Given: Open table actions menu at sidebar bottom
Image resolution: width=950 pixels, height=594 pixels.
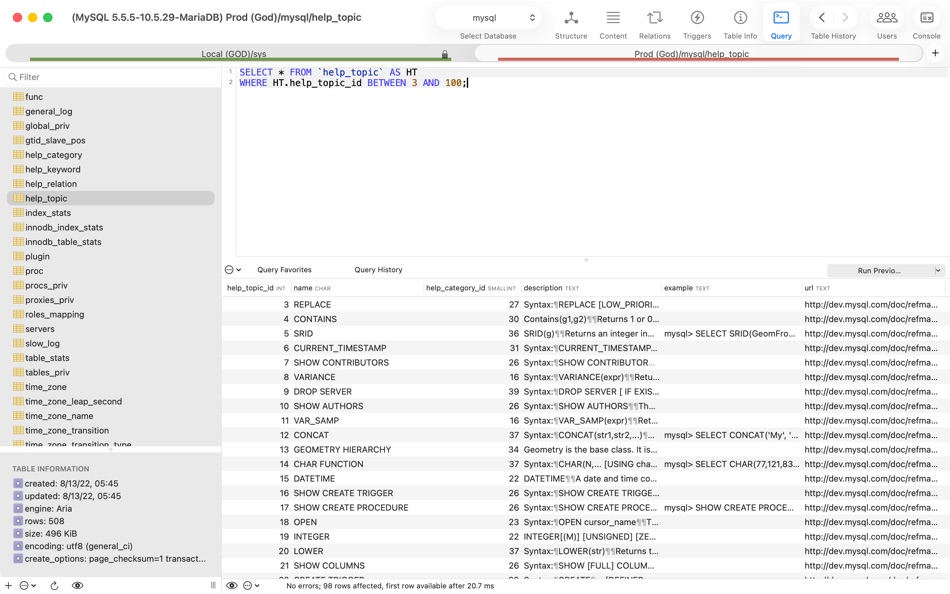Looking at the screenshot, I should [27, 586].
